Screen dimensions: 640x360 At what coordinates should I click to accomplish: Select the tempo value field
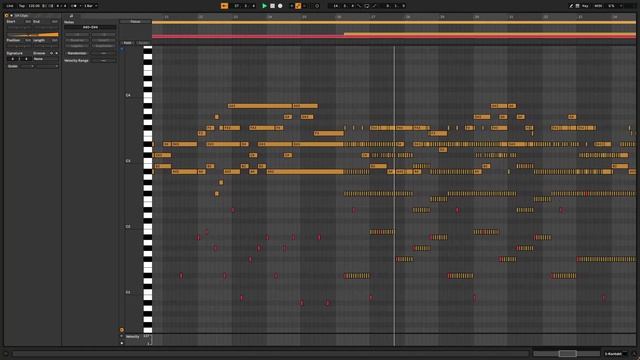point(34,6)
